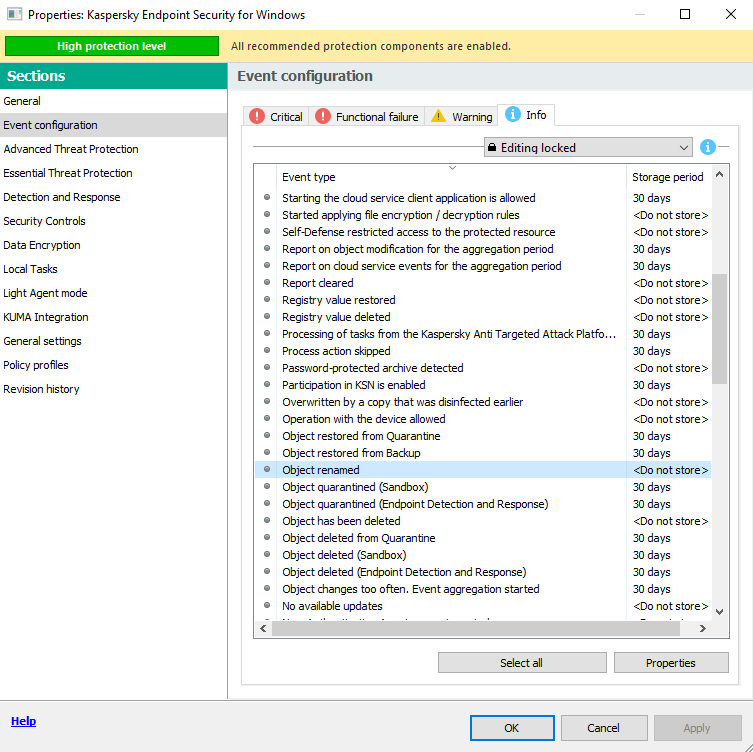
Task: Click the lock icon in Editing locked dropdown
Action: 492,147
